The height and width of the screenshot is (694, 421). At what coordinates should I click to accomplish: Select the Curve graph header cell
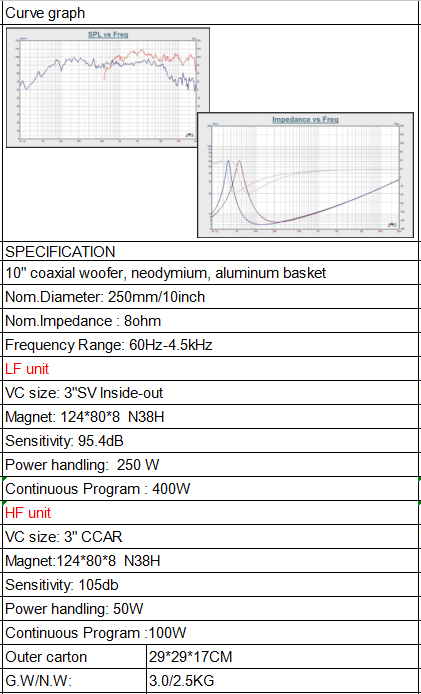211,13
